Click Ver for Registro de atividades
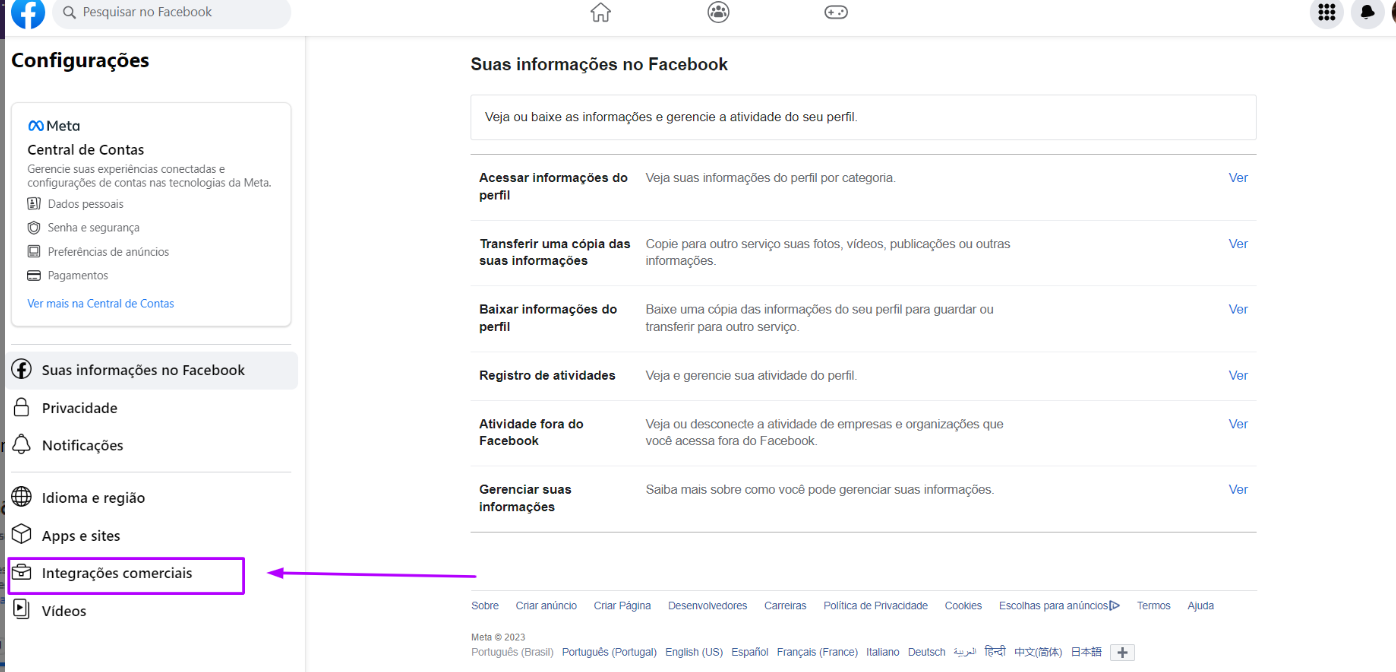This screenshot has width=1396, height=672. coord(1238,375)
